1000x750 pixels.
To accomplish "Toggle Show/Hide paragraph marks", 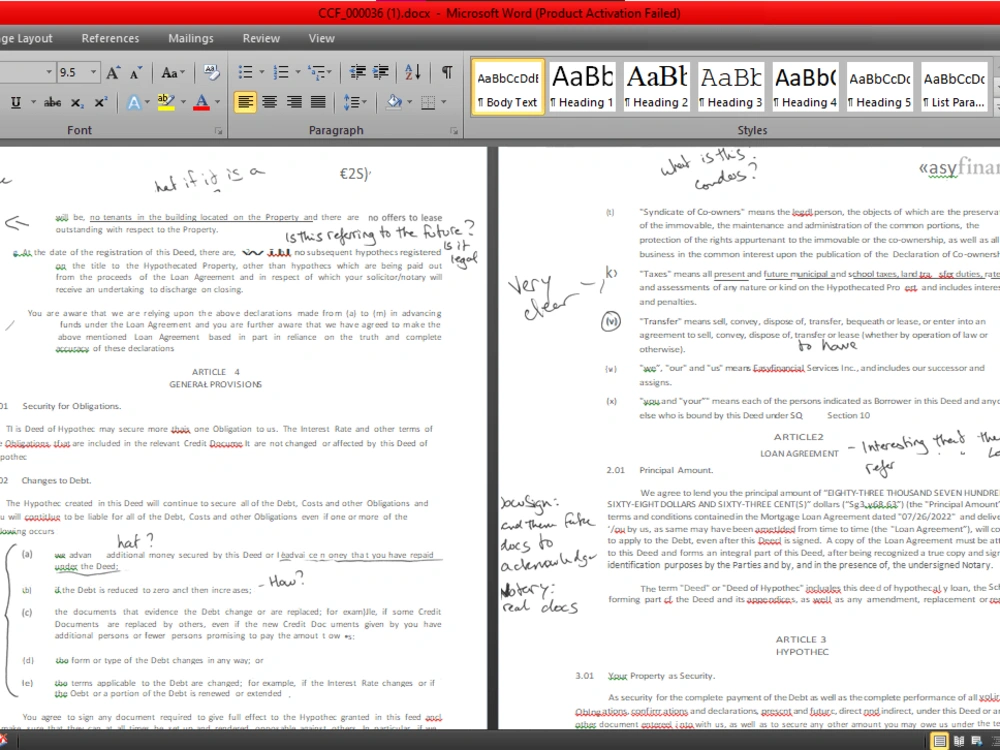I will (447, 72).
